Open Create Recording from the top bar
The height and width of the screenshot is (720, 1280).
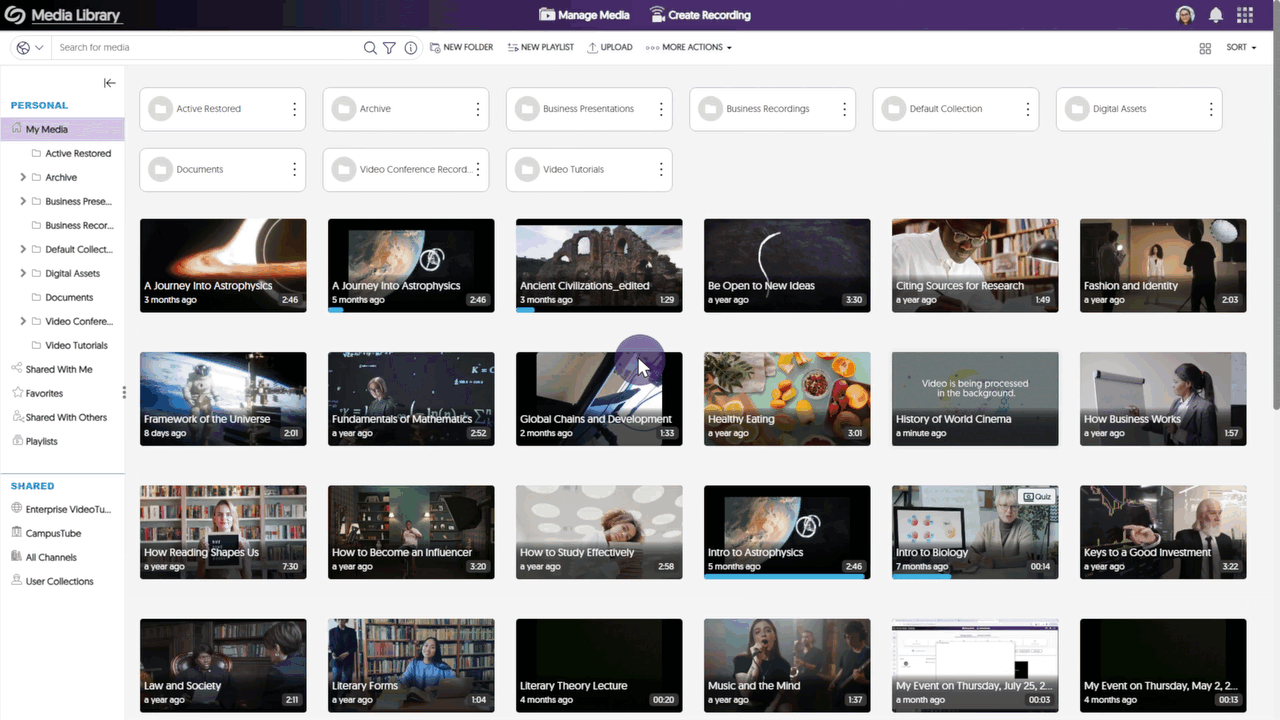(699, 15)
